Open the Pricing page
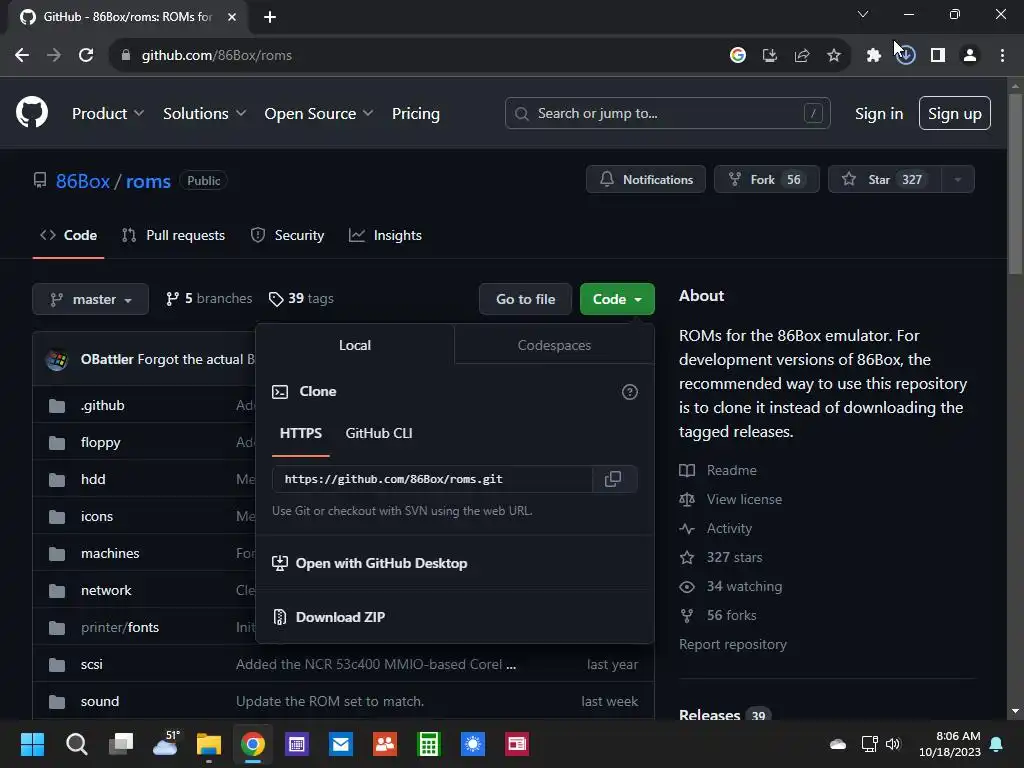1024x768 pixels. pyautogui.click(x=416, y=114)
